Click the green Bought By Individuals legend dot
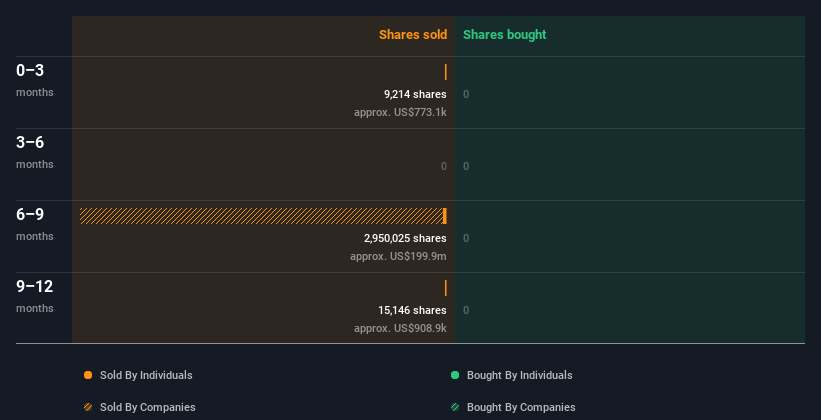The height and width of the screenshot is (420, 821). click(455, 375)
